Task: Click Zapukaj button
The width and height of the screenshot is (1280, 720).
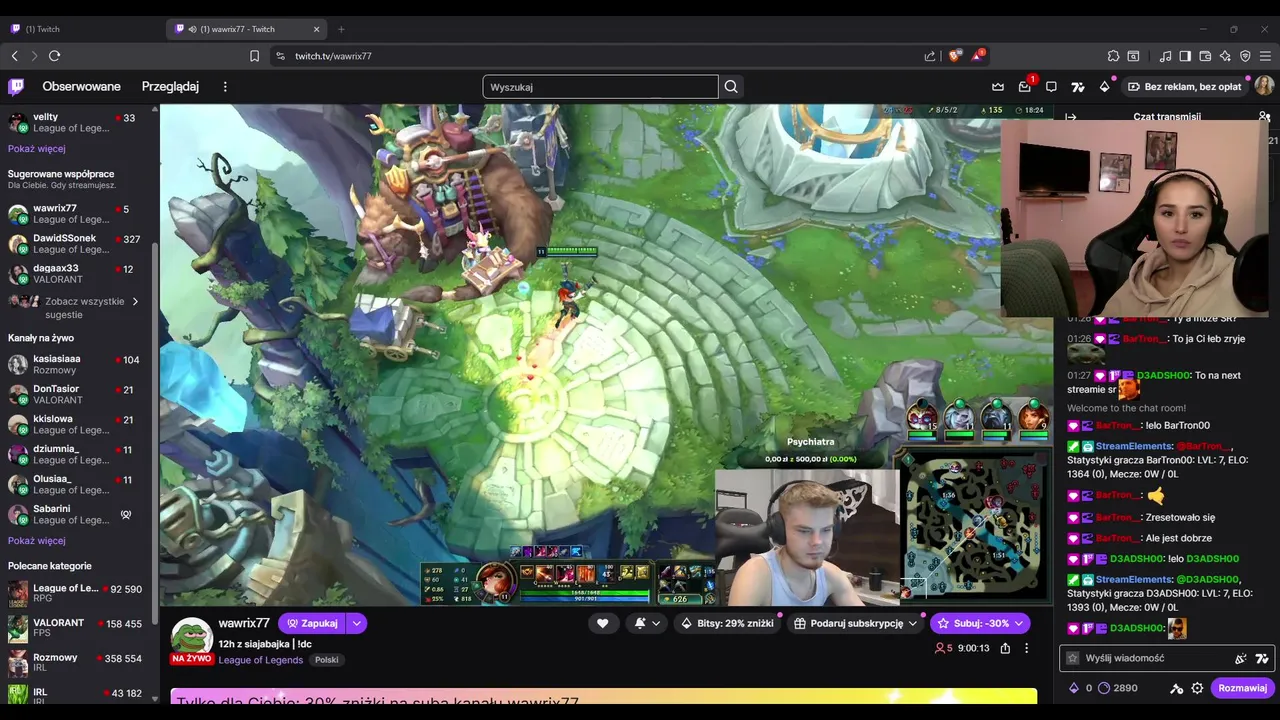Action: (x=312, y=623)
